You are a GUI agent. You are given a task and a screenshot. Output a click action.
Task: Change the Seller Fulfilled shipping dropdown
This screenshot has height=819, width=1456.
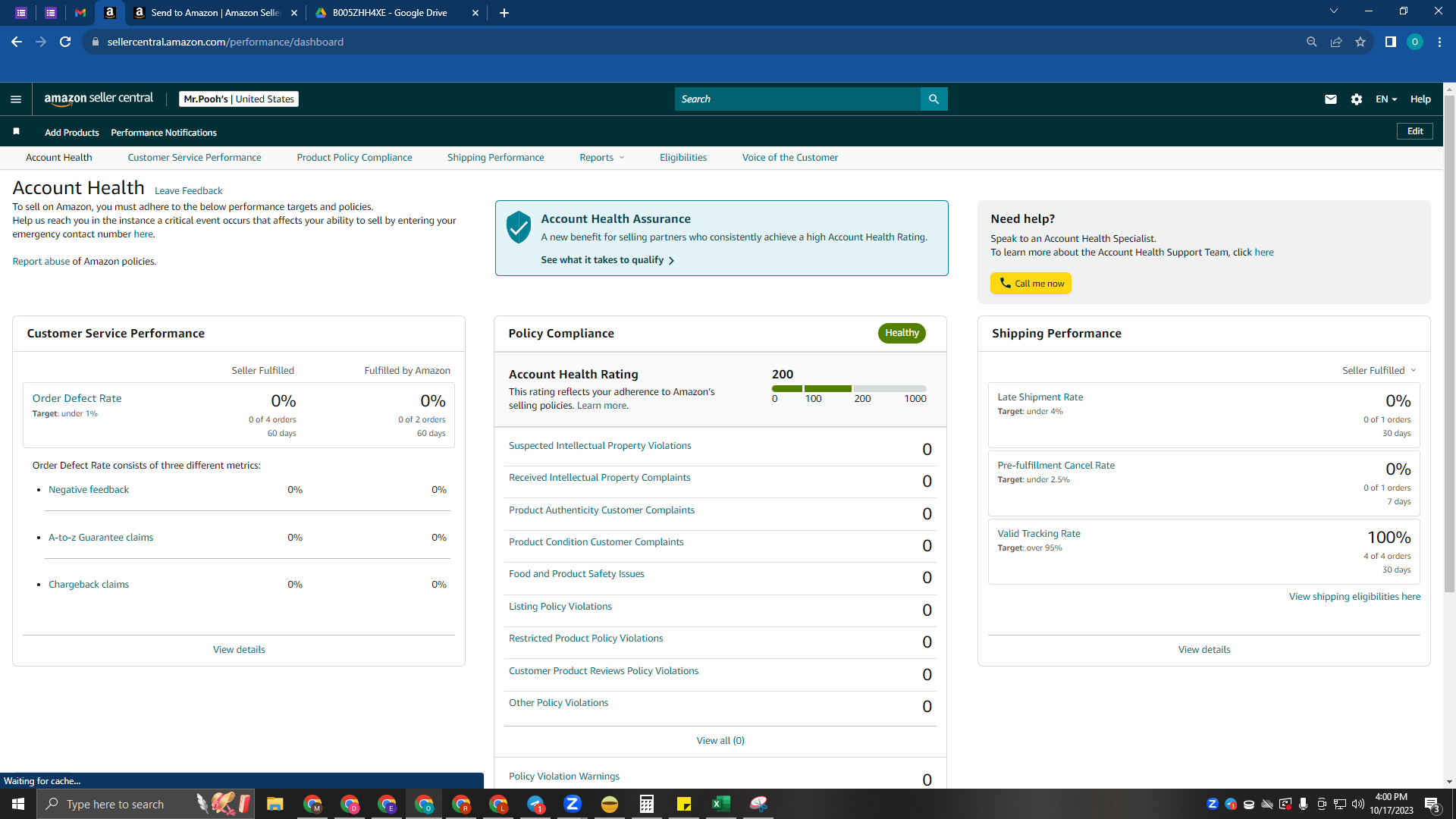[1379, 371]
